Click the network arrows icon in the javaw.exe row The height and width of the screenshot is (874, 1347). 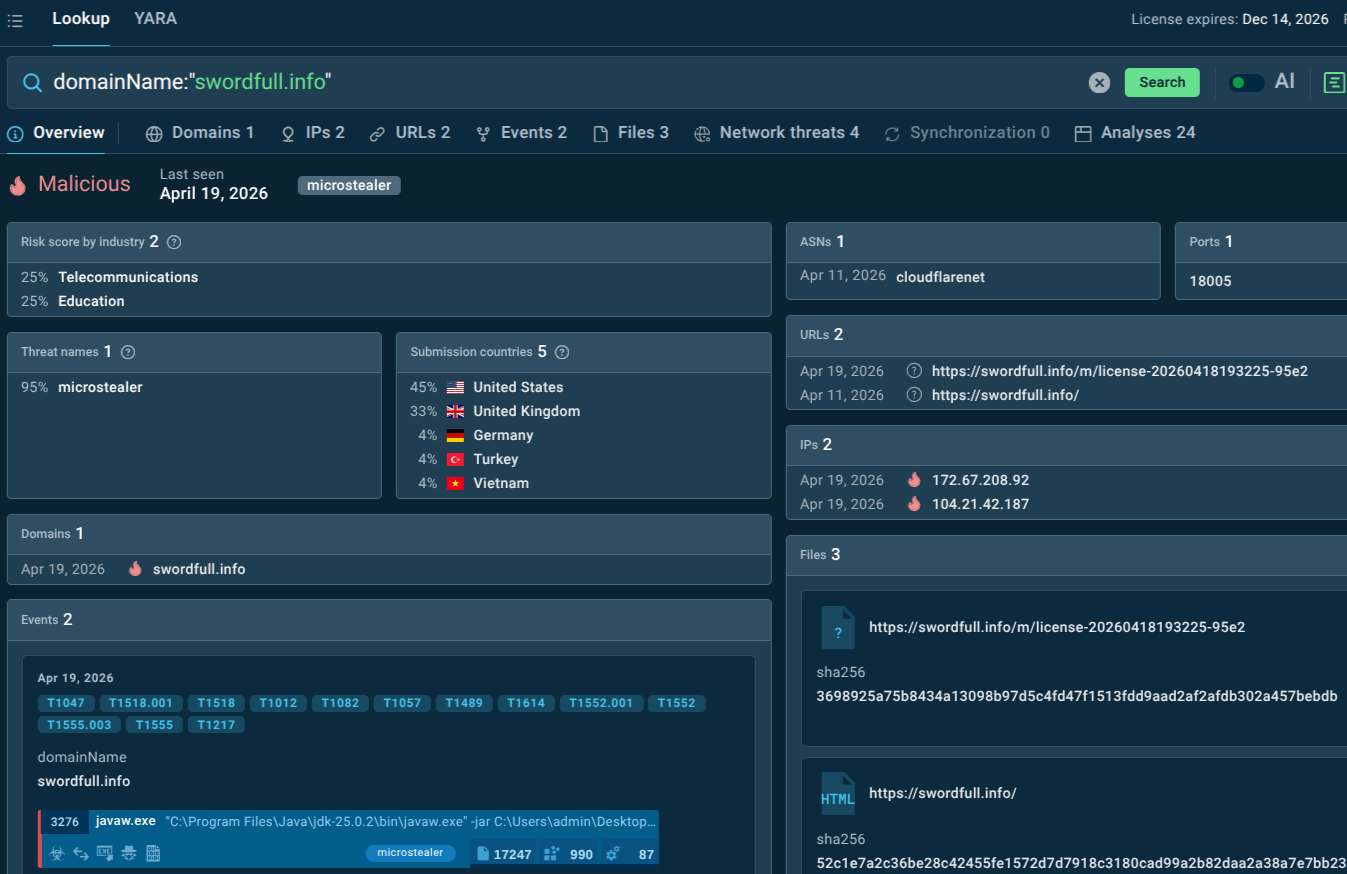click(81, 853)
